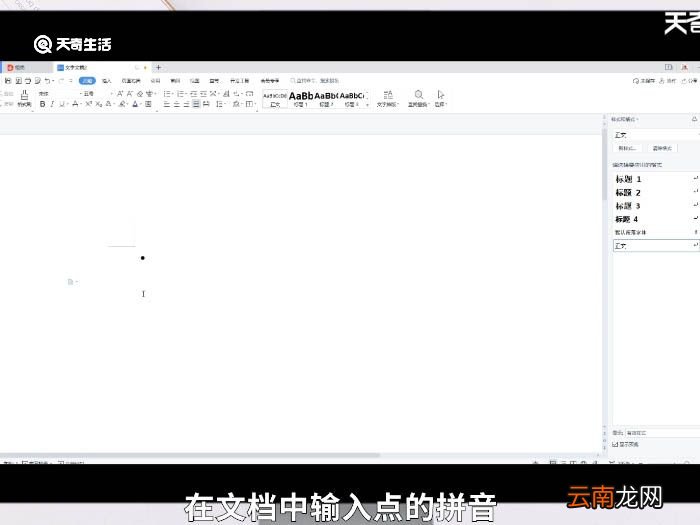700x525 pixels.
Task: Click the Clear Format button in panel
Action: coord(662,148)
